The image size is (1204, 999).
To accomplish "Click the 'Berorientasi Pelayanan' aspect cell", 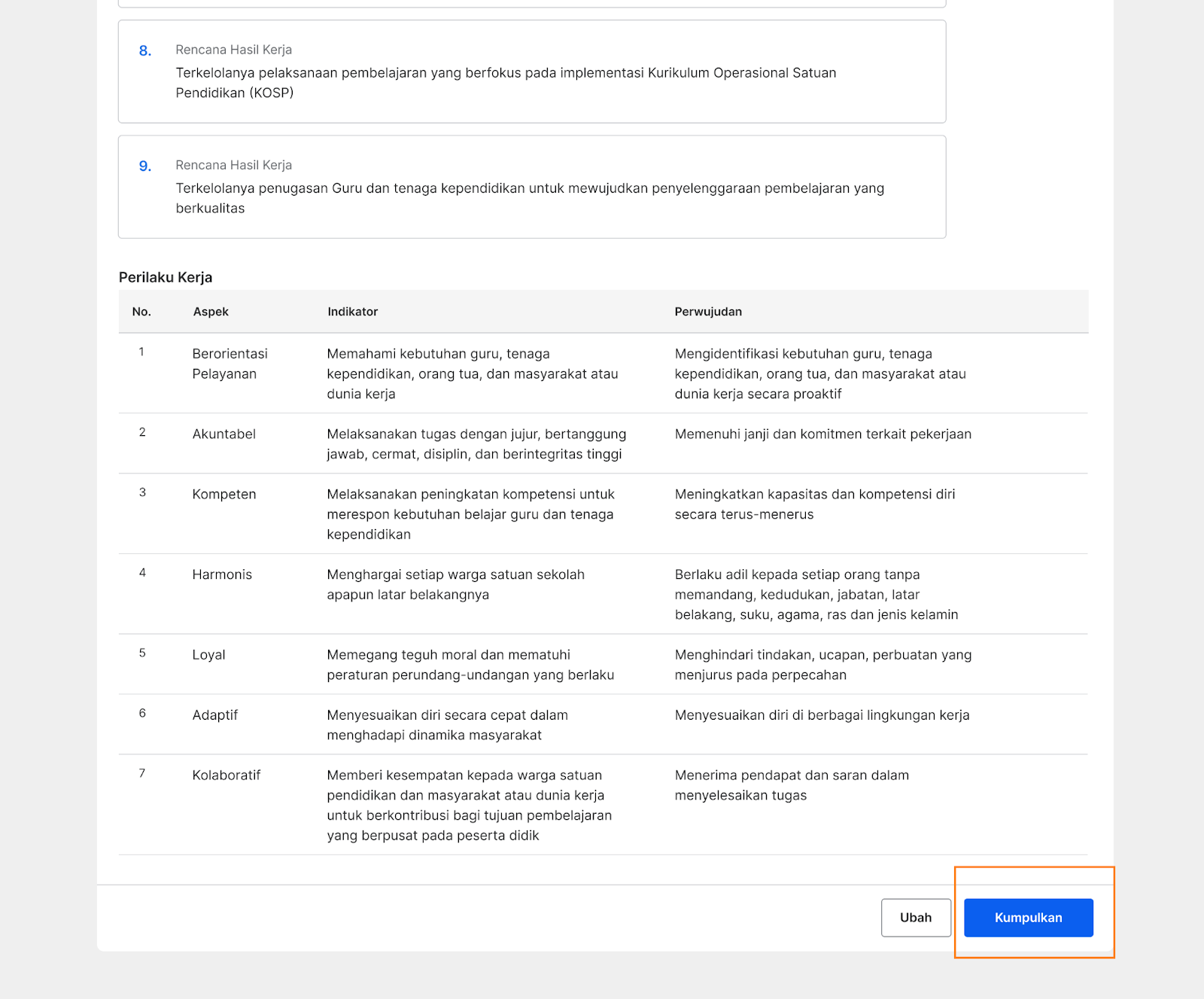I will pyautogui.click(x=230, y=364).
